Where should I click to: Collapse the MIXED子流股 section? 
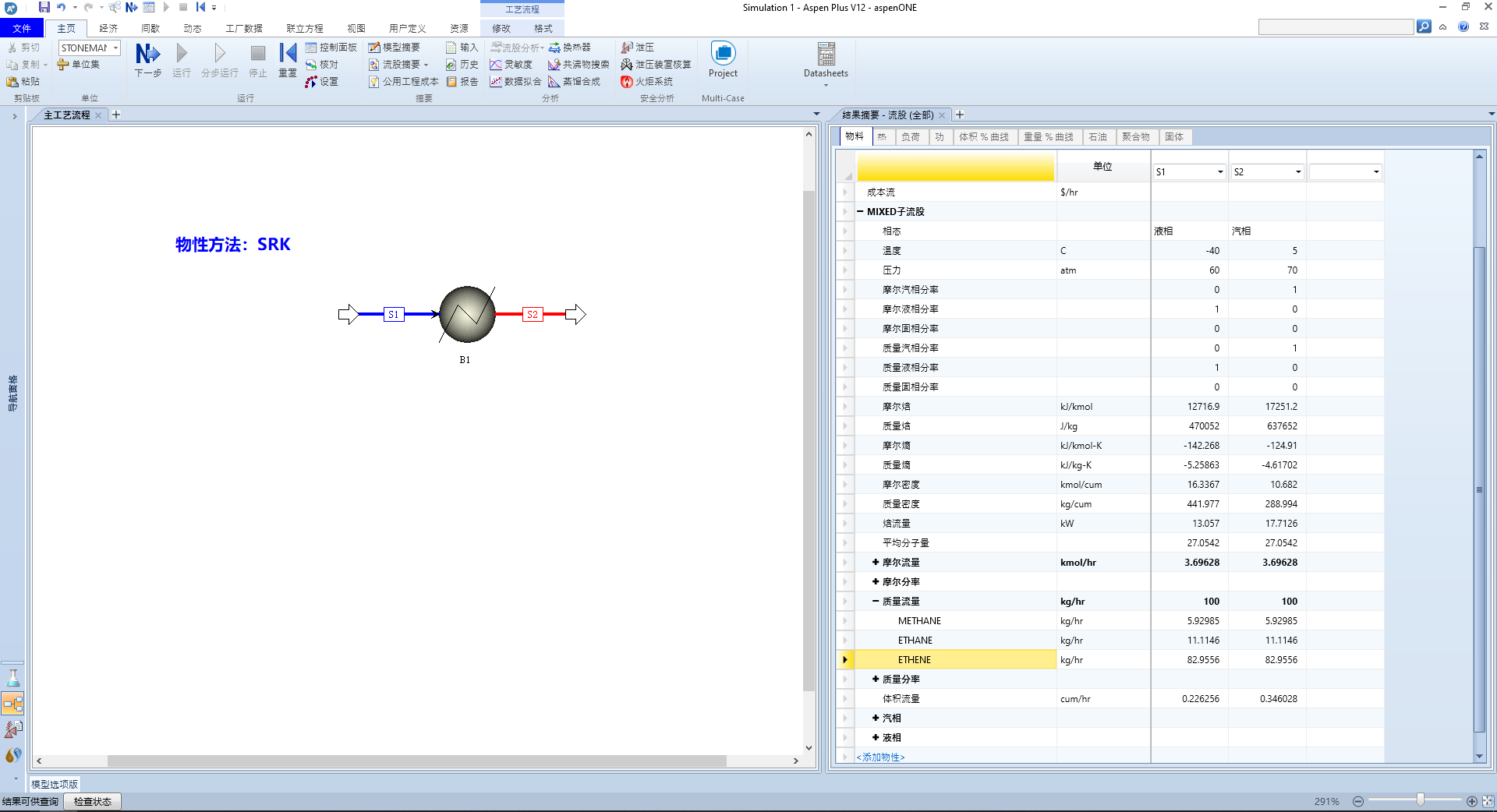coord(861,212)
